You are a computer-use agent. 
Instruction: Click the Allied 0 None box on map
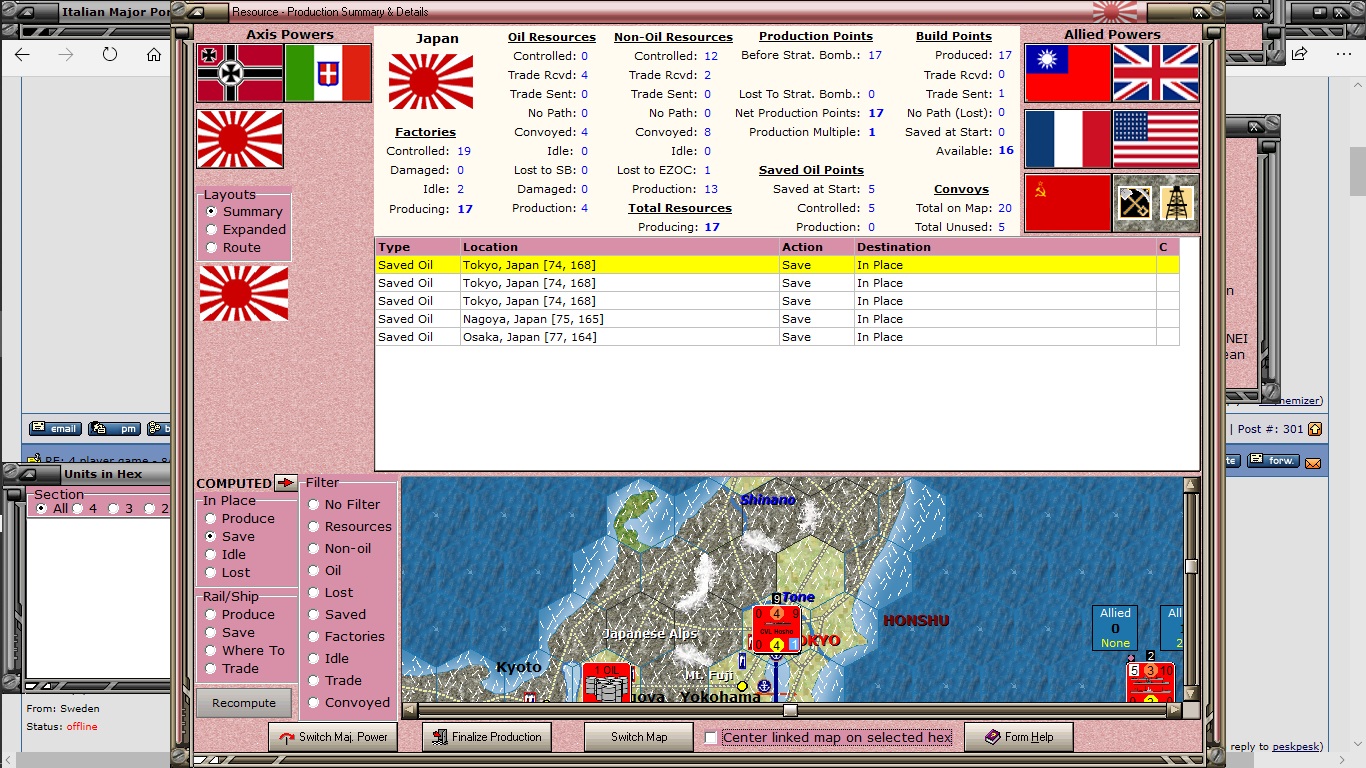point(1115,628)
